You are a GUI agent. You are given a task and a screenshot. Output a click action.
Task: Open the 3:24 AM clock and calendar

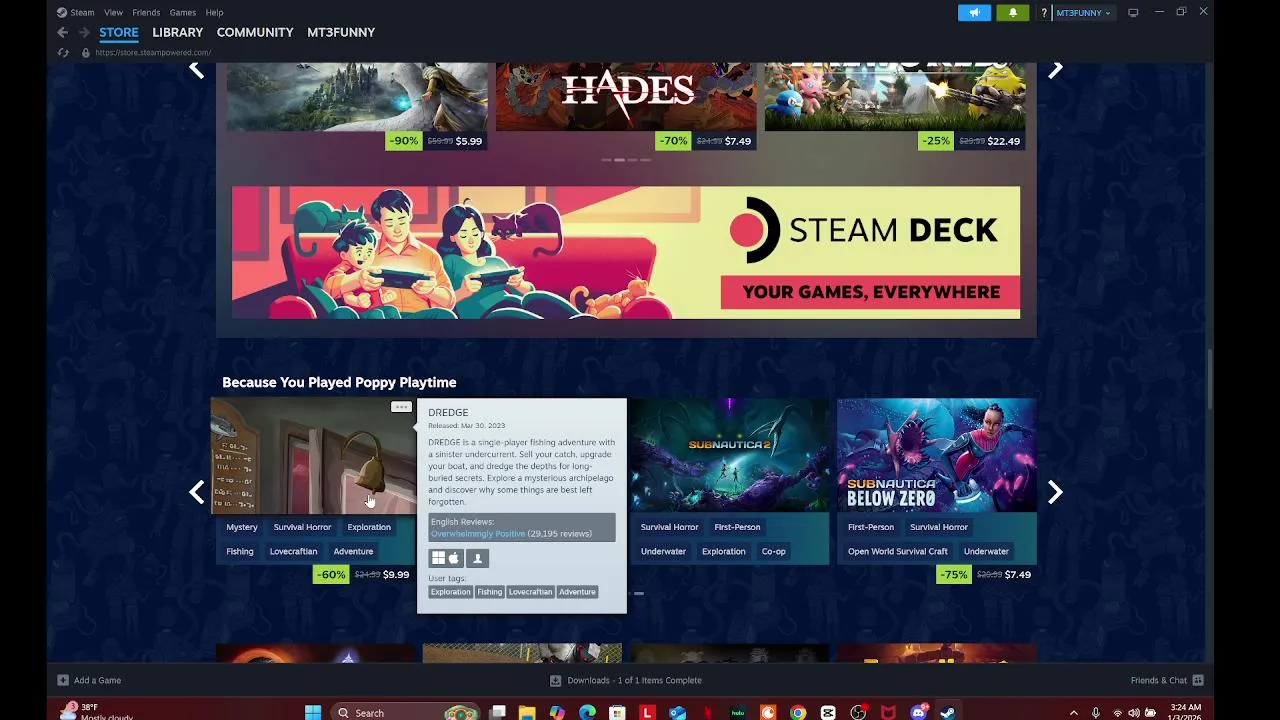click(x=1186, y=712)
